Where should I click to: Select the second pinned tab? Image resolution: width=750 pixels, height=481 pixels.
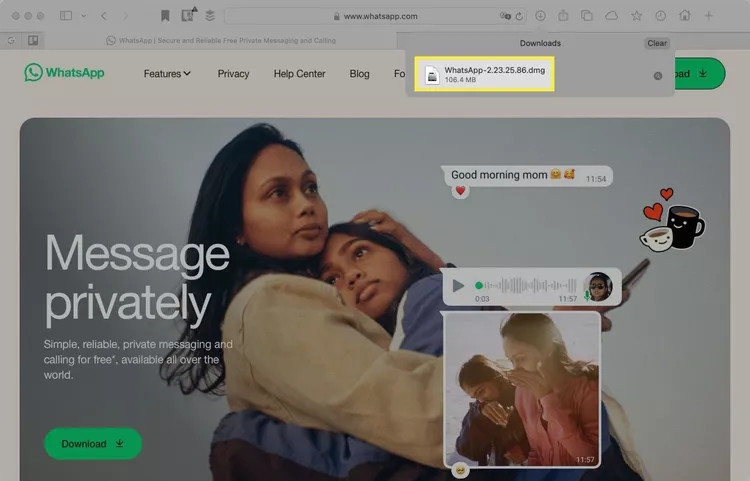(33, 41)
